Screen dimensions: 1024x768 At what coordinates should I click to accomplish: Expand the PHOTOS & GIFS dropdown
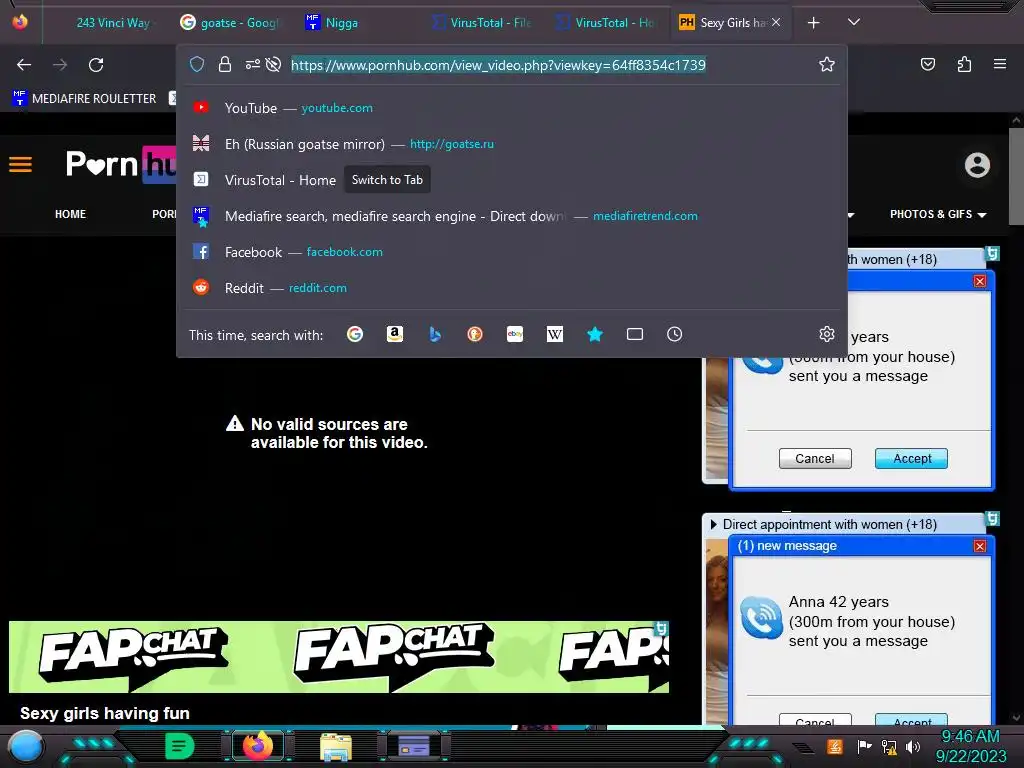coord(938,214)
